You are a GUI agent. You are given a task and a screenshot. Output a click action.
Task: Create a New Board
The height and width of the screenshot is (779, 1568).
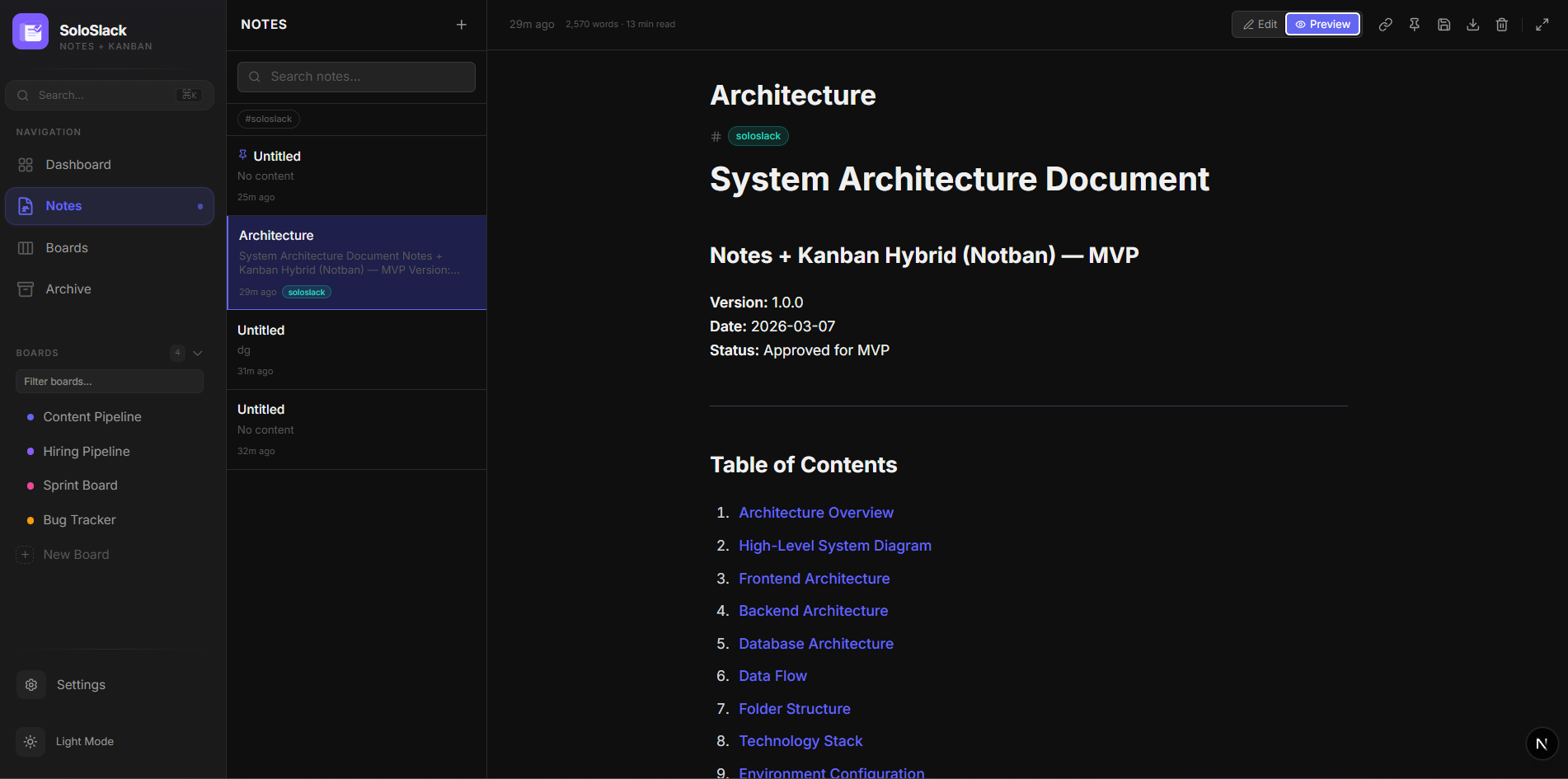point(75,555)
